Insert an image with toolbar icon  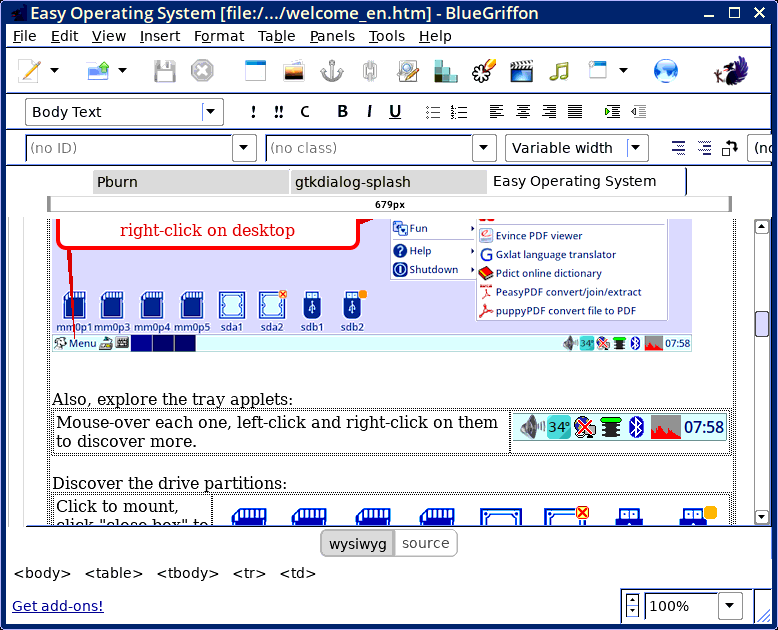[x=294, y=71]
